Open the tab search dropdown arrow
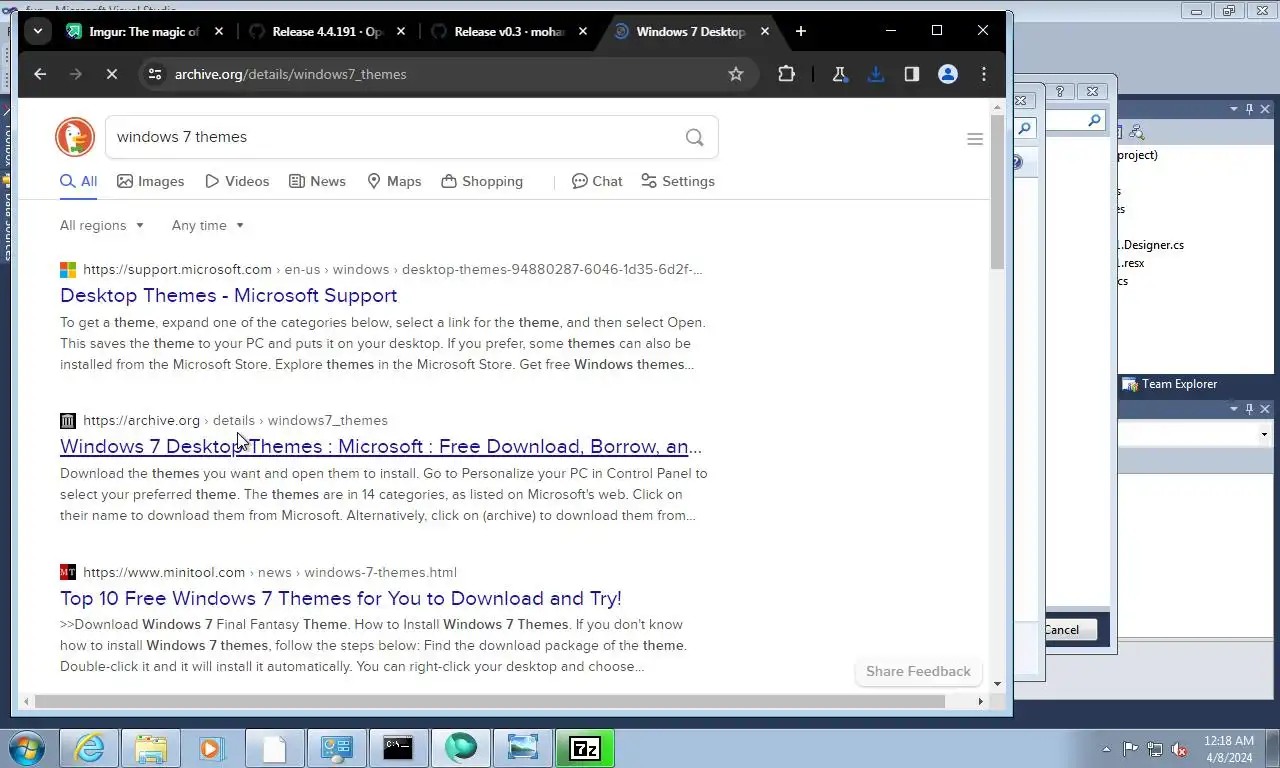 (38, 31)
